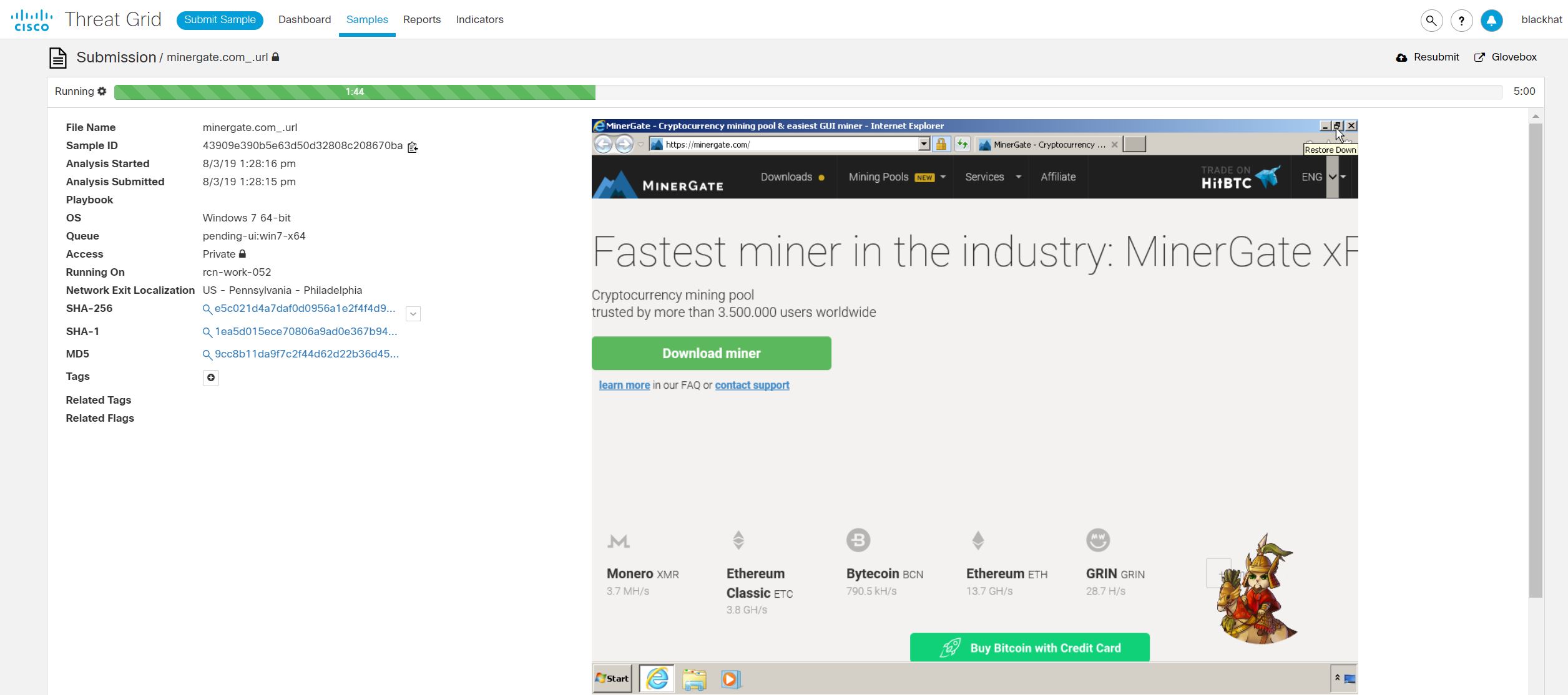Add a tag with the plus icon
1568x695 pixels.
click(x=211, y=377)
